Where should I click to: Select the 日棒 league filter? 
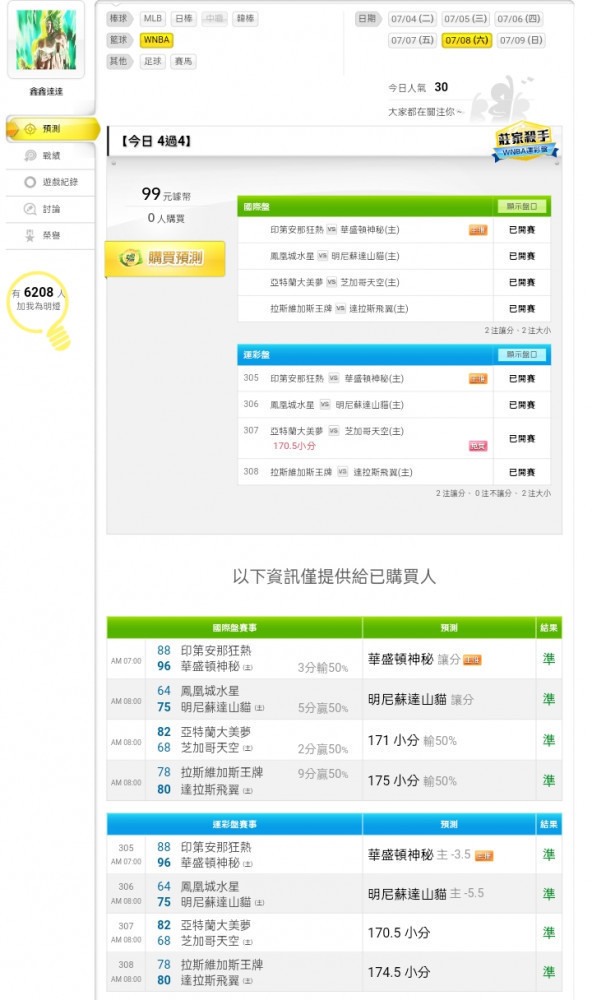tap(184, 18)
